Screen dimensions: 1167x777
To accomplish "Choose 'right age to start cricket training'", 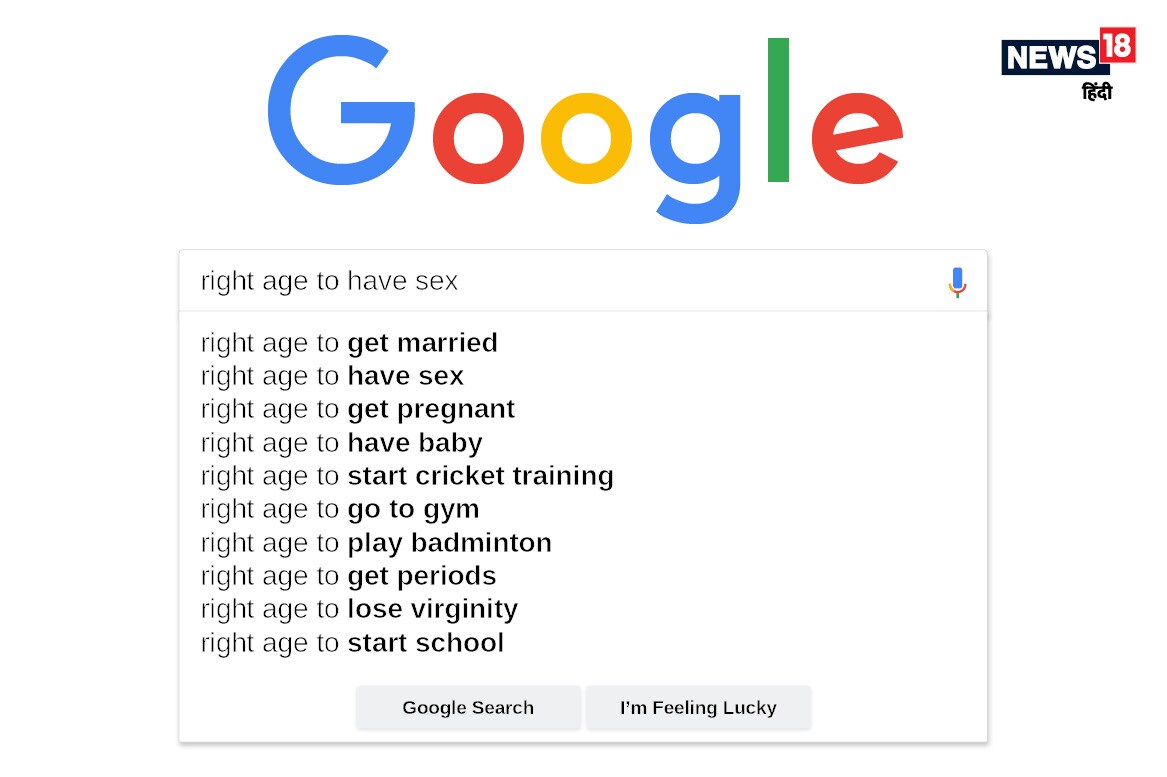I will click(x=407, y=476).
